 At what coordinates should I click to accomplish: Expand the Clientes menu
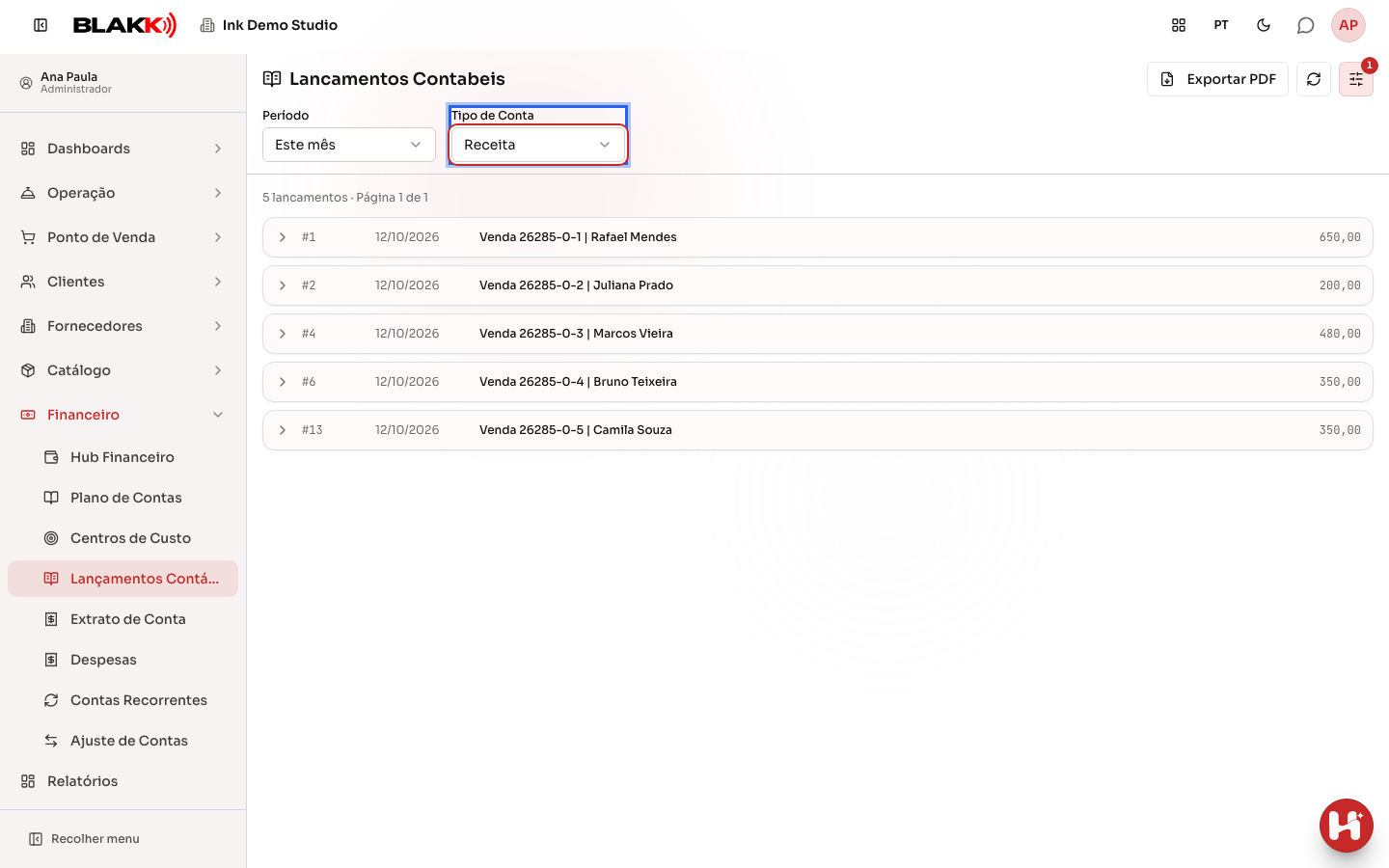tap(123, 282)
